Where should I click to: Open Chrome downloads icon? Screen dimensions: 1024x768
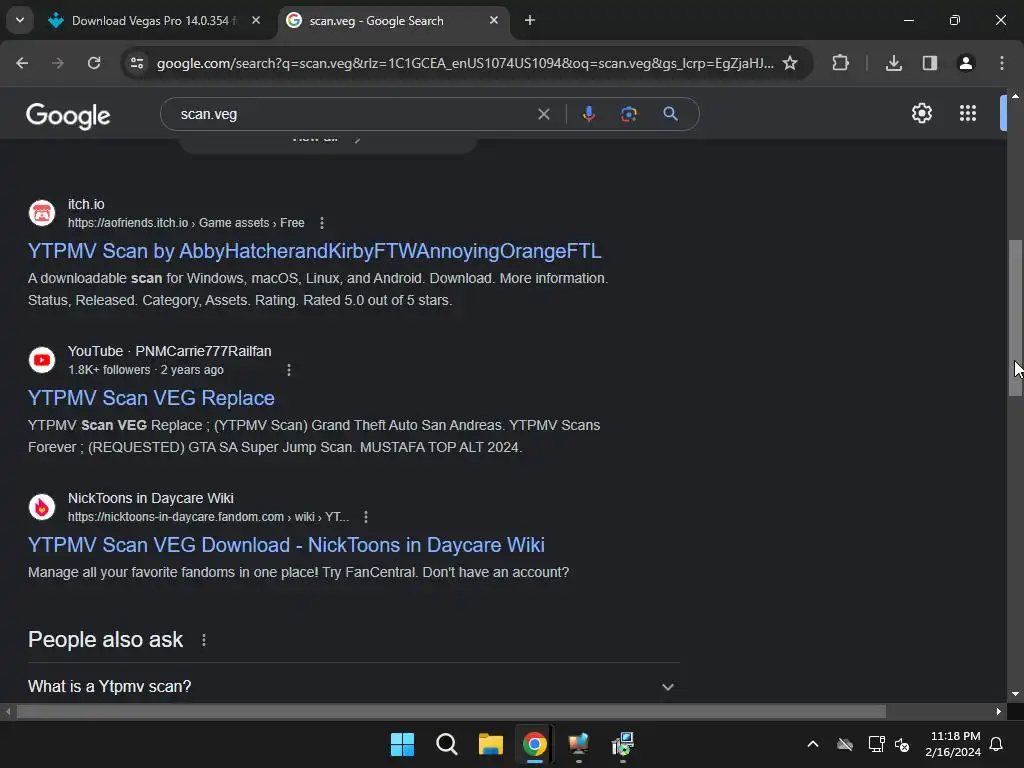894,63
